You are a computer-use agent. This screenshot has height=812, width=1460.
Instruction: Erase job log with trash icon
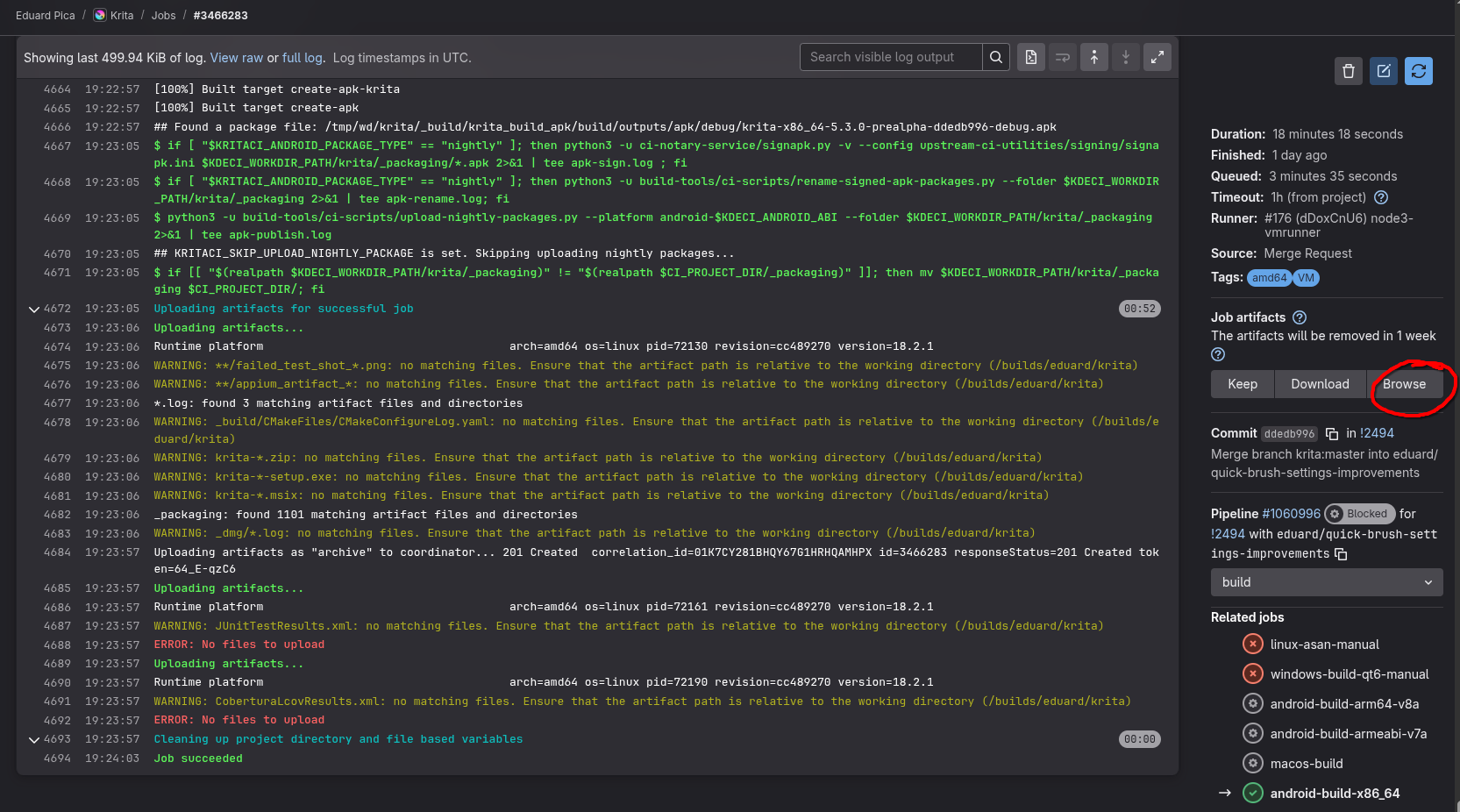(x=1349, y=71)
